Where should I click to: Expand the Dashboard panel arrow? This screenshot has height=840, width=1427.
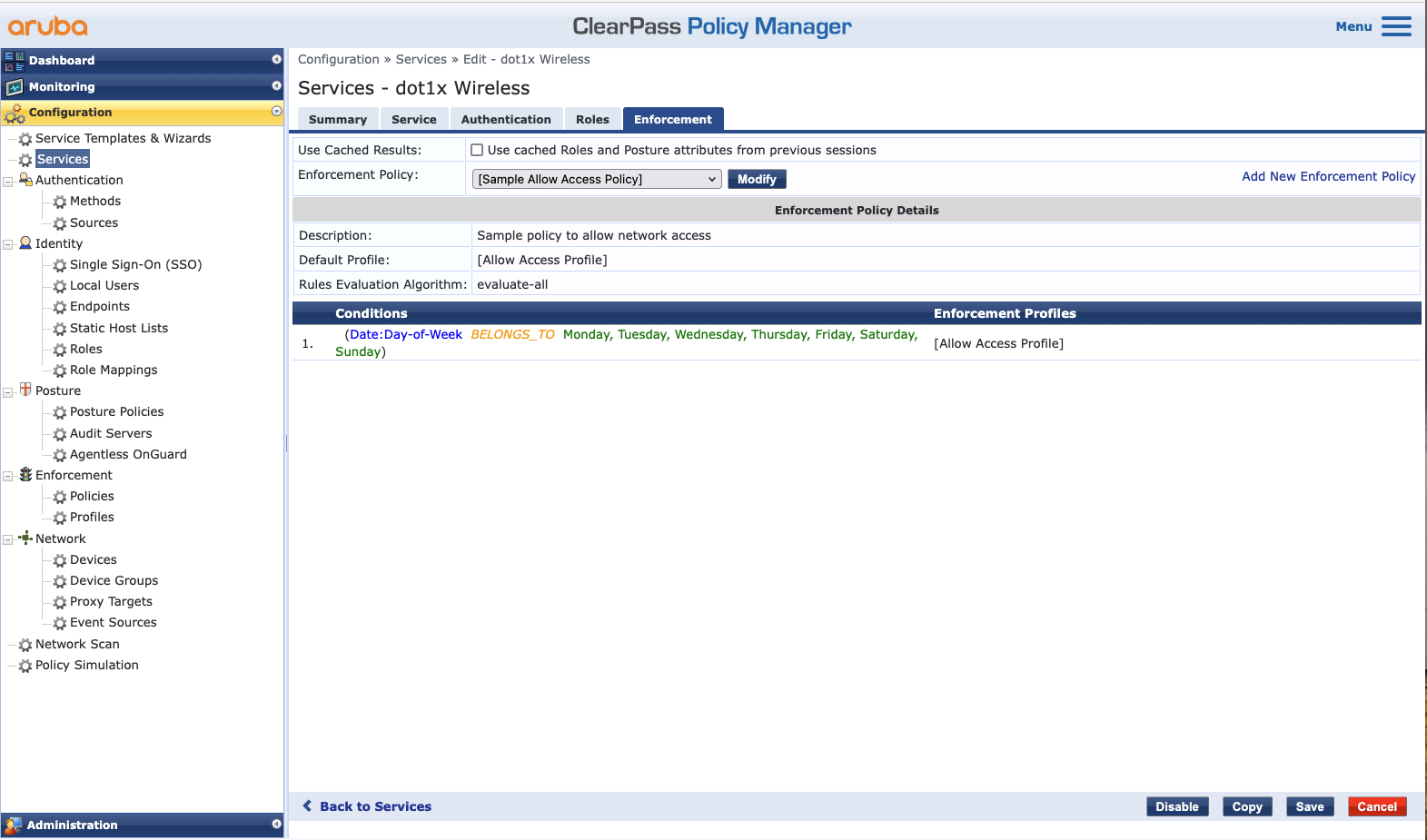[x=277, y=59]
